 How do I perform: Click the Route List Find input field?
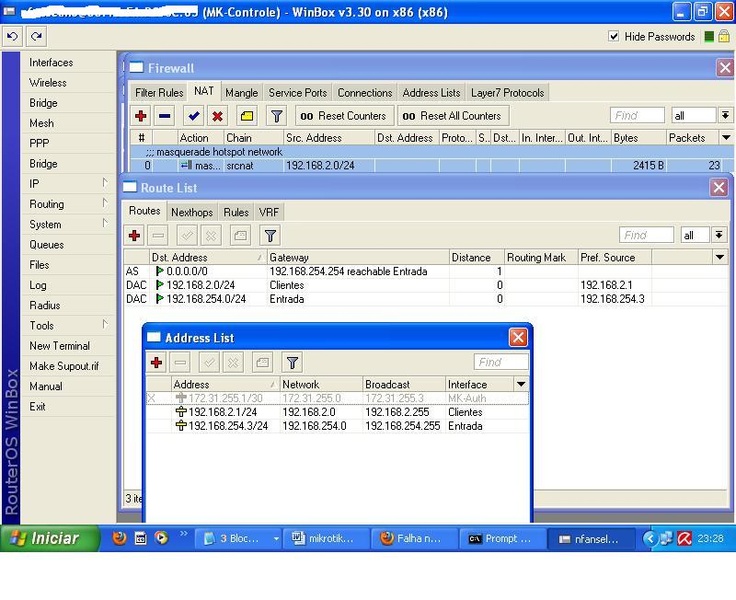[x=646, y=235]
